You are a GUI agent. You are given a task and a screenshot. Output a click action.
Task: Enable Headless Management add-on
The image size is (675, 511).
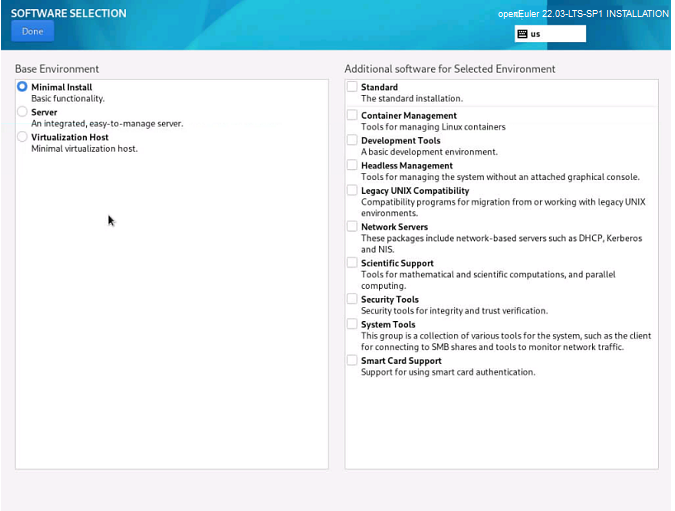(x=352, y=165)
